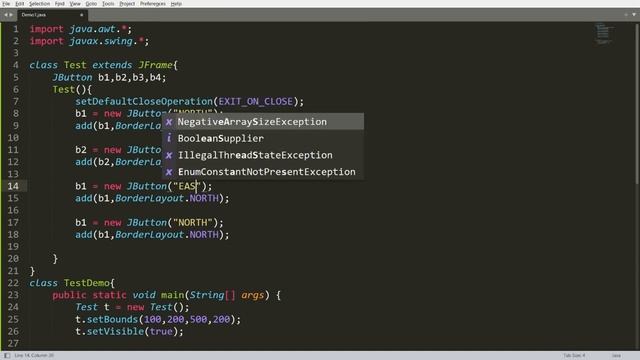Open the Find menu
This screenshot has height=360, width=640.
[60, 4]
